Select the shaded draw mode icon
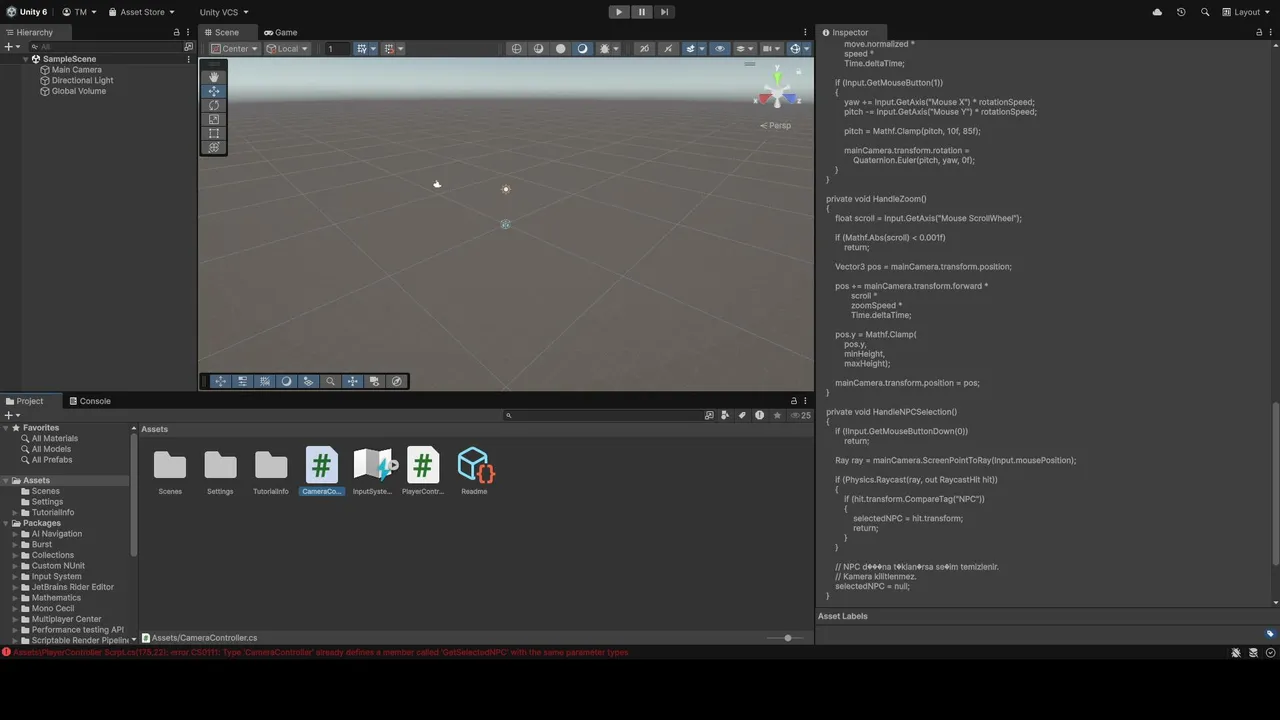Screen dimensions: 1280x720 (583, 48)
